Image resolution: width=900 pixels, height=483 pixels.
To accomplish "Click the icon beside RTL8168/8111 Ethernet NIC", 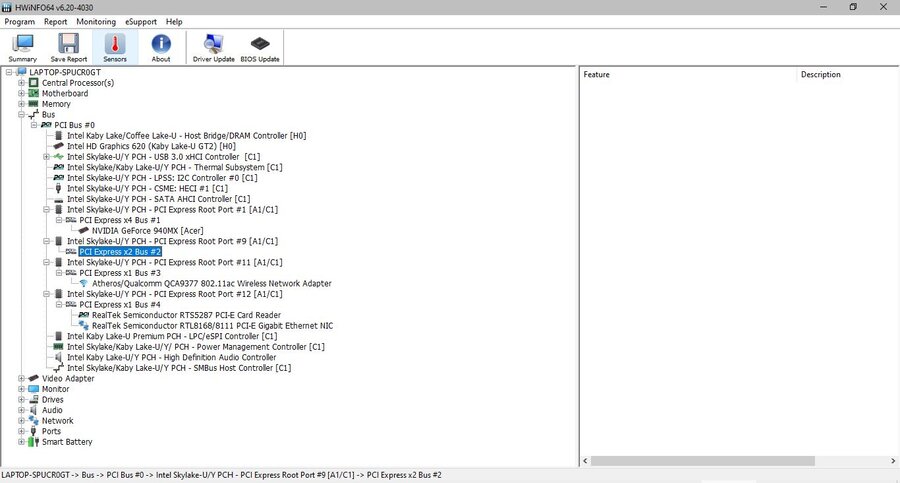I will 84,326.
